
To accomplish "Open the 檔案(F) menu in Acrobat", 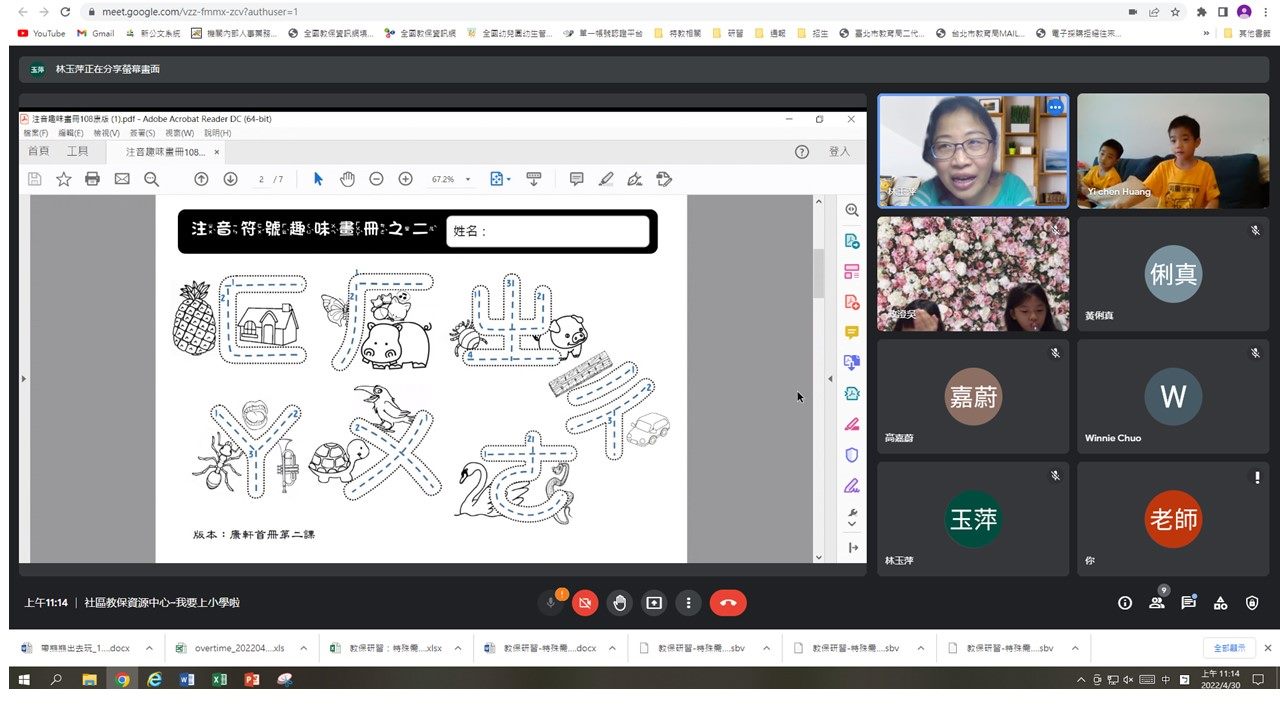I will click(36, 133).
